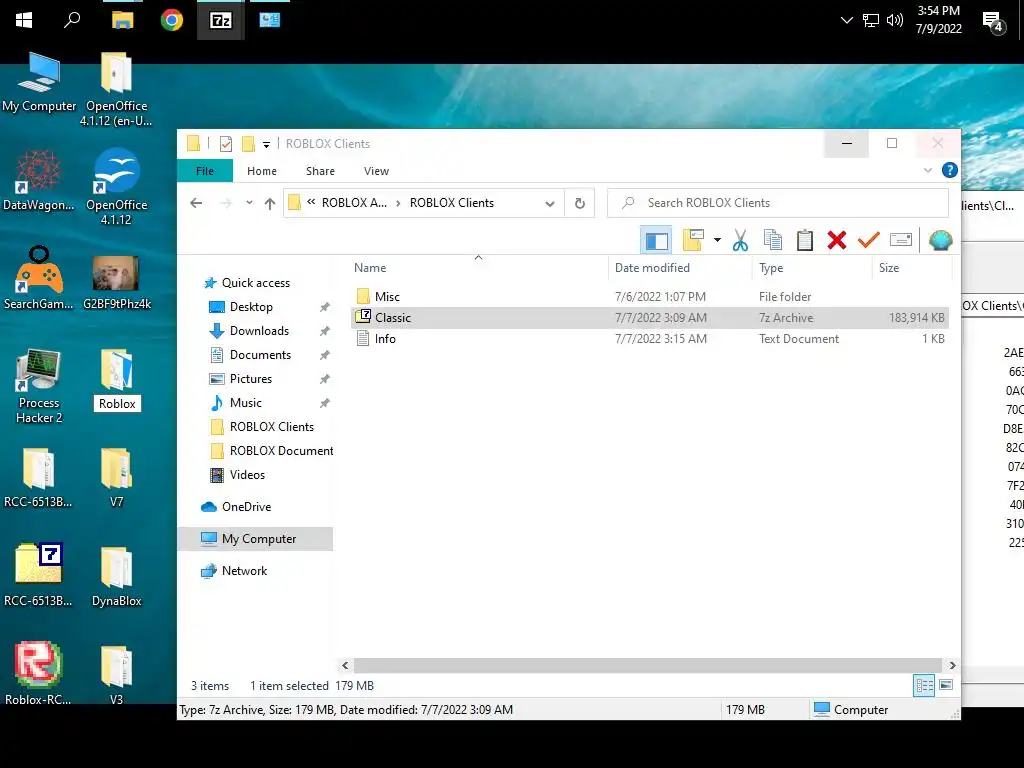Click the rename toolbar icon
The height and width of the screenshot is (768, 1024).
(x=901, y=240)
